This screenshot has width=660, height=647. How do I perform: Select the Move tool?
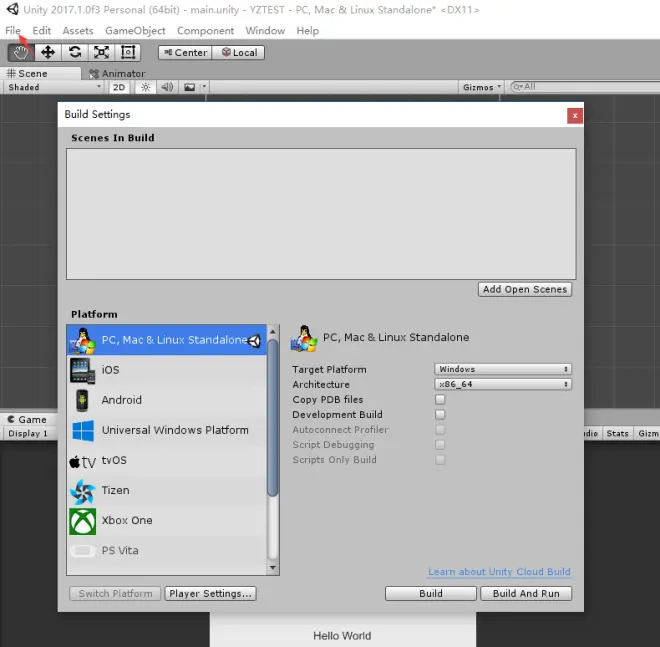[x=48, y=53]
